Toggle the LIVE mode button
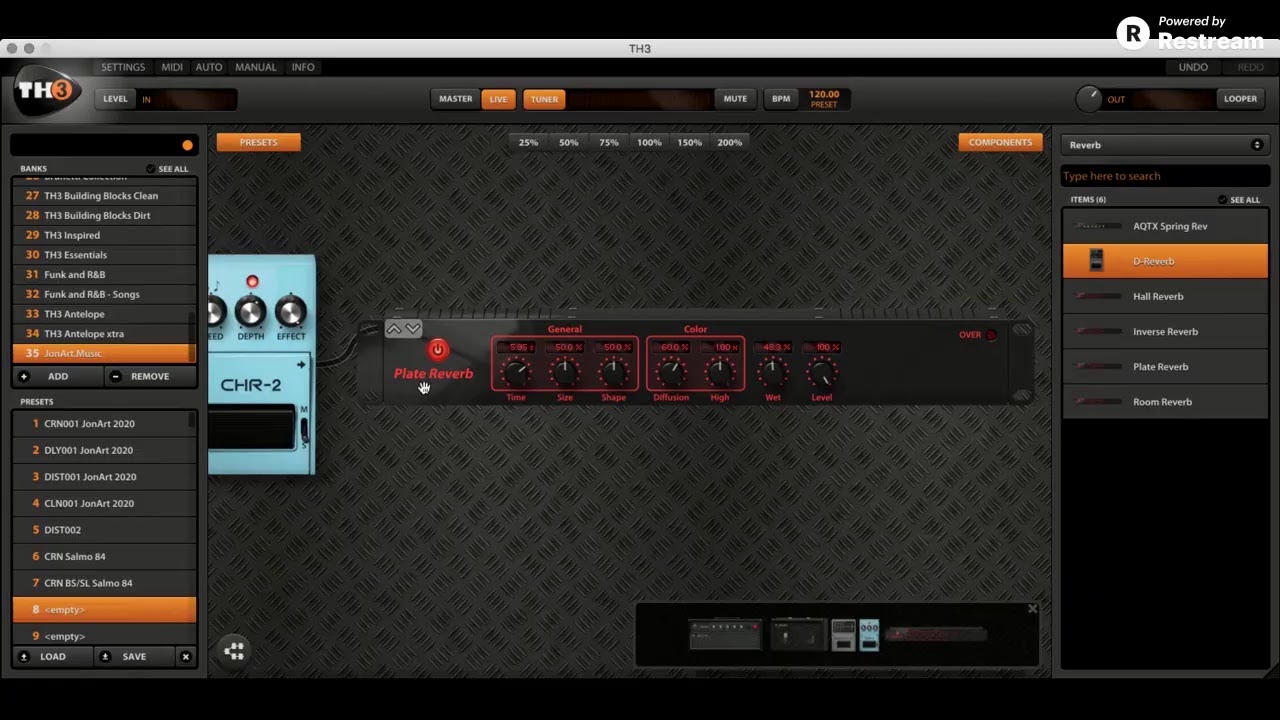The width and height of the screenshot is (1280, 720). tap(498, 99)
